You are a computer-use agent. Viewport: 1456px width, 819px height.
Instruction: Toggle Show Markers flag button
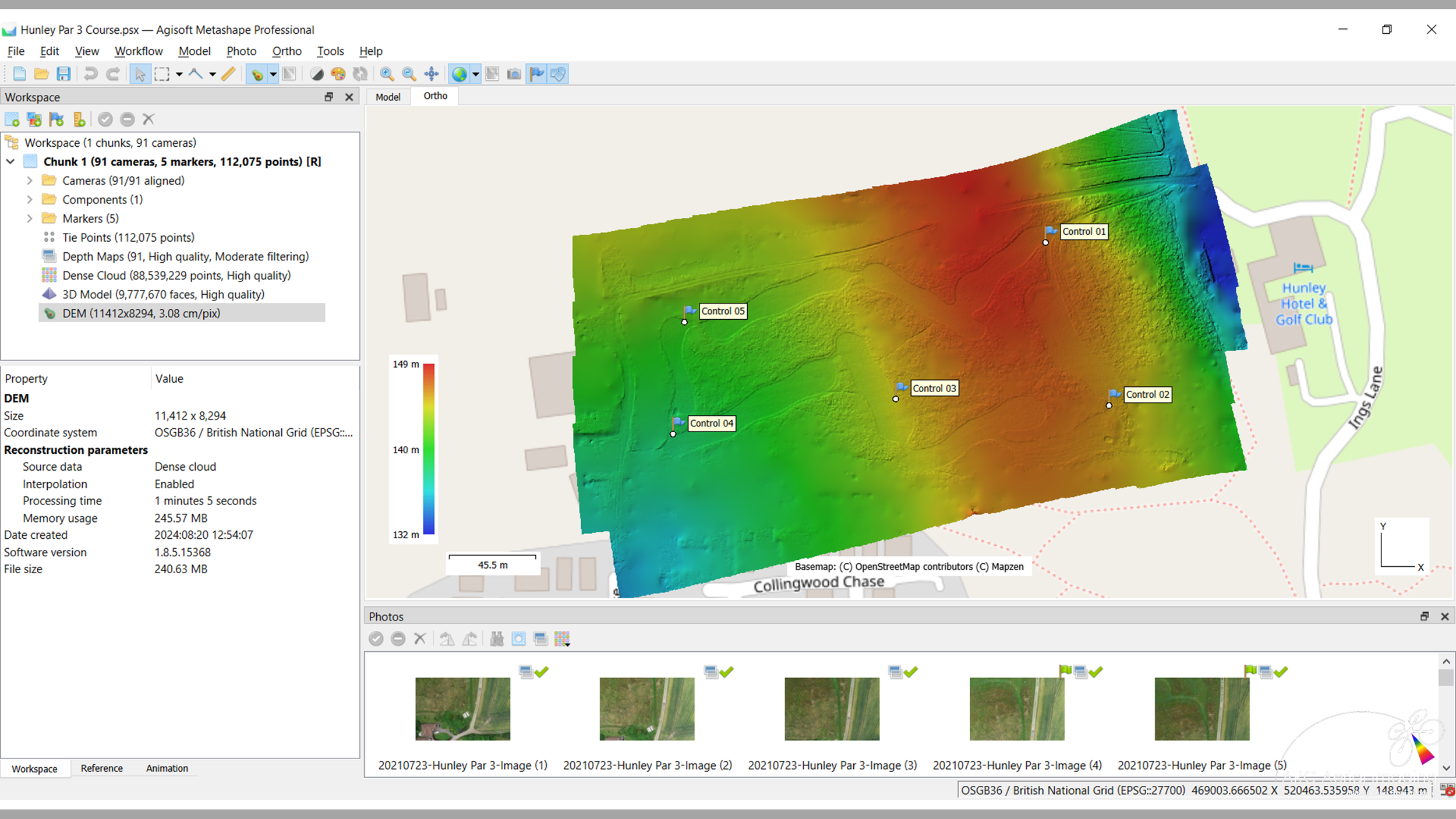(x=536, y=74)
